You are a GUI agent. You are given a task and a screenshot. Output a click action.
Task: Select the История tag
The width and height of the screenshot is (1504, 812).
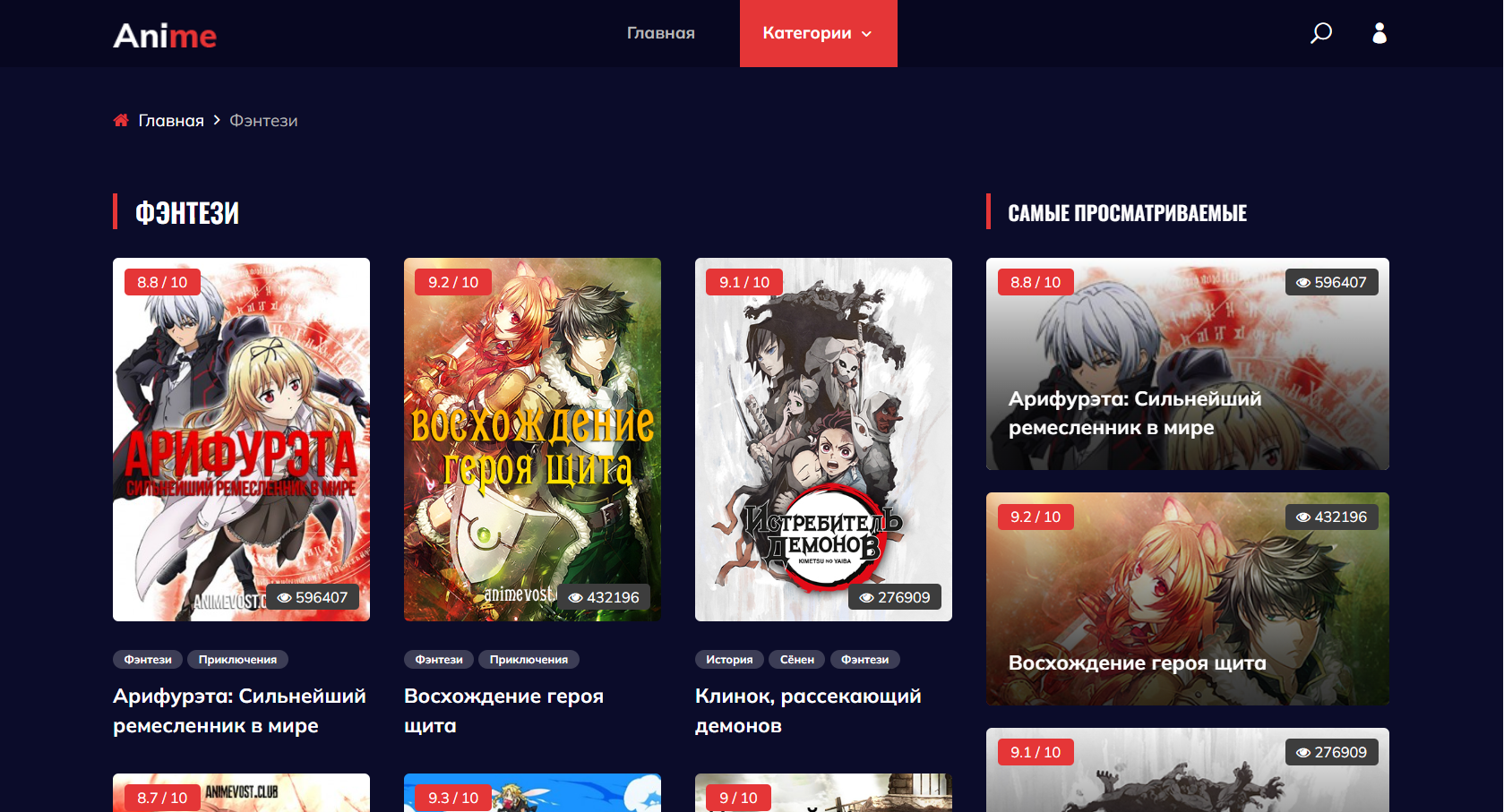point(729,660)
